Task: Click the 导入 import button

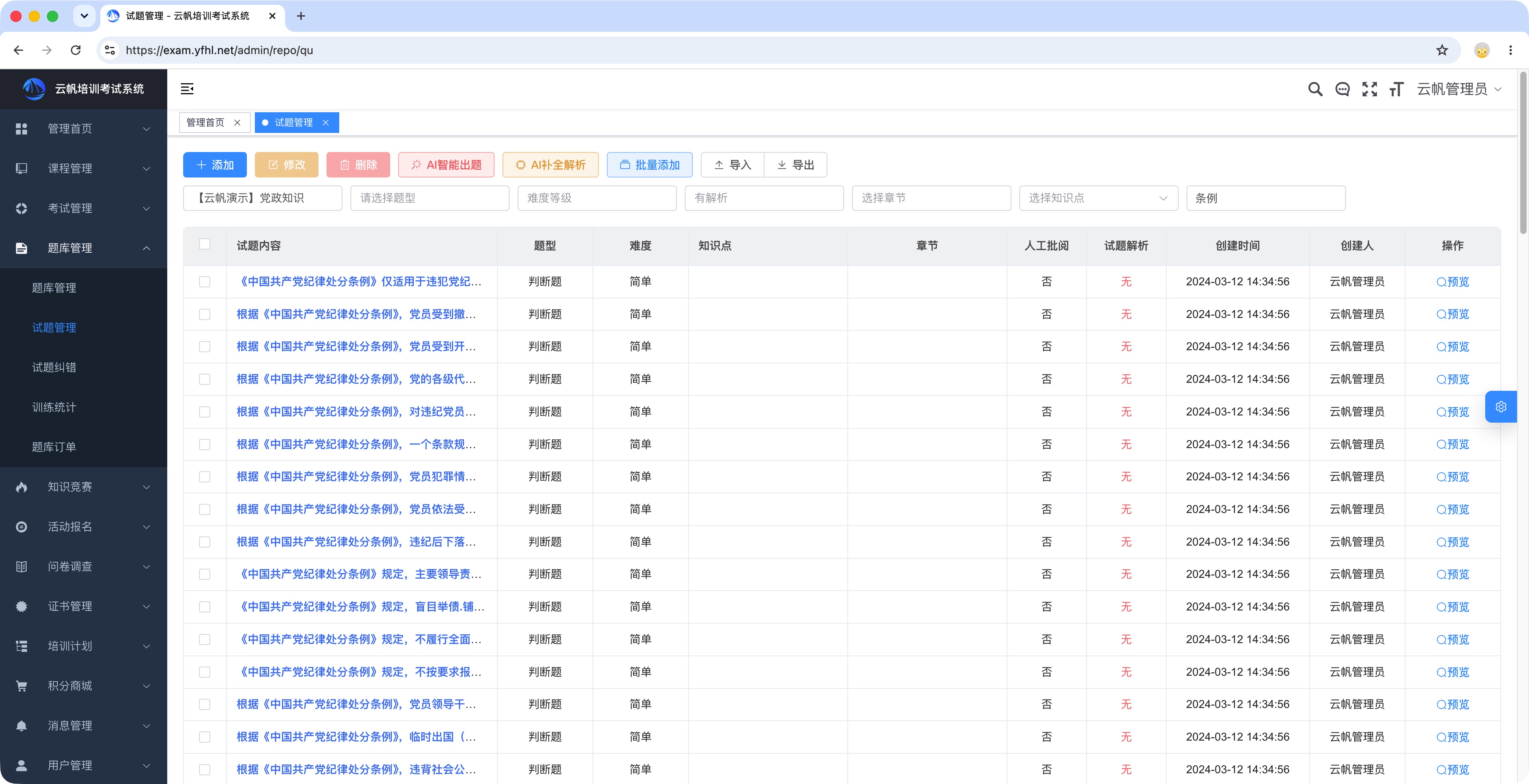Action: tap(733, 165)
